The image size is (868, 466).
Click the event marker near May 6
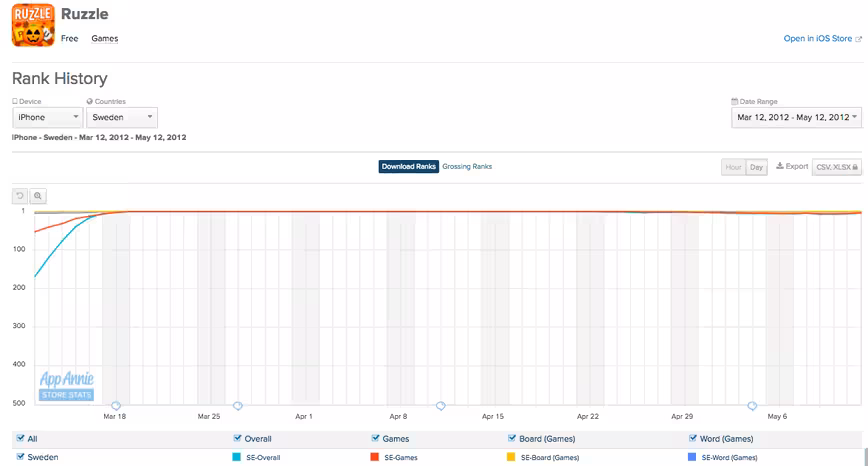[x=752, y=406]
